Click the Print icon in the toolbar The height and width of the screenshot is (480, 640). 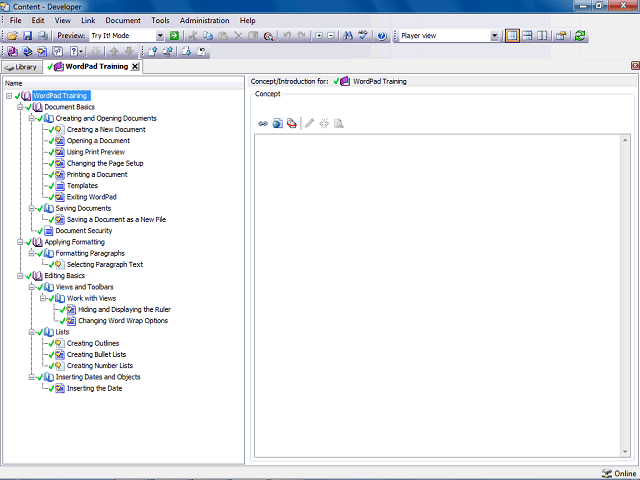(42, 36)
